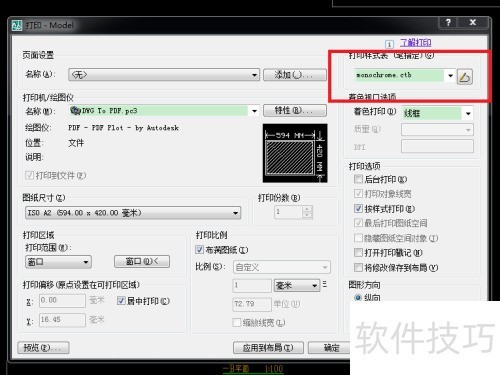The width and height of the screenshot is (500, 375).
Task: Open the disabled 质量 dropdown
Action: coord(437,130)
